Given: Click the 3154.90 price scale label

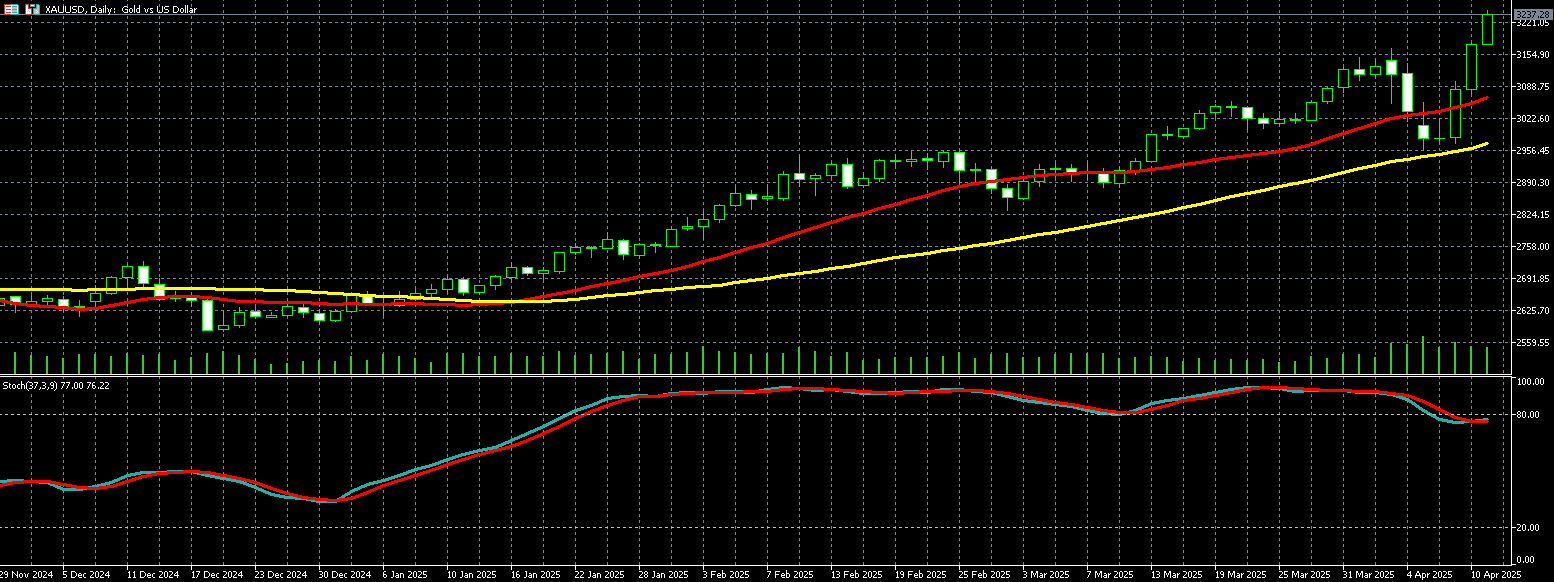Looking at the screenshot, I should coord(1531,55).
